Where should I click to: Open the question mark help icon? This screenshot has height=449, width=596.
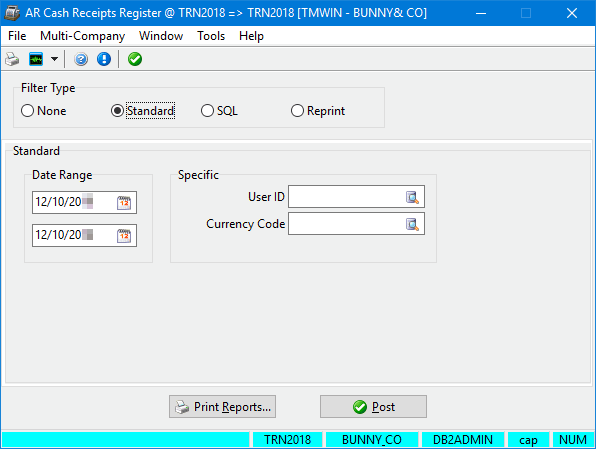81,59
